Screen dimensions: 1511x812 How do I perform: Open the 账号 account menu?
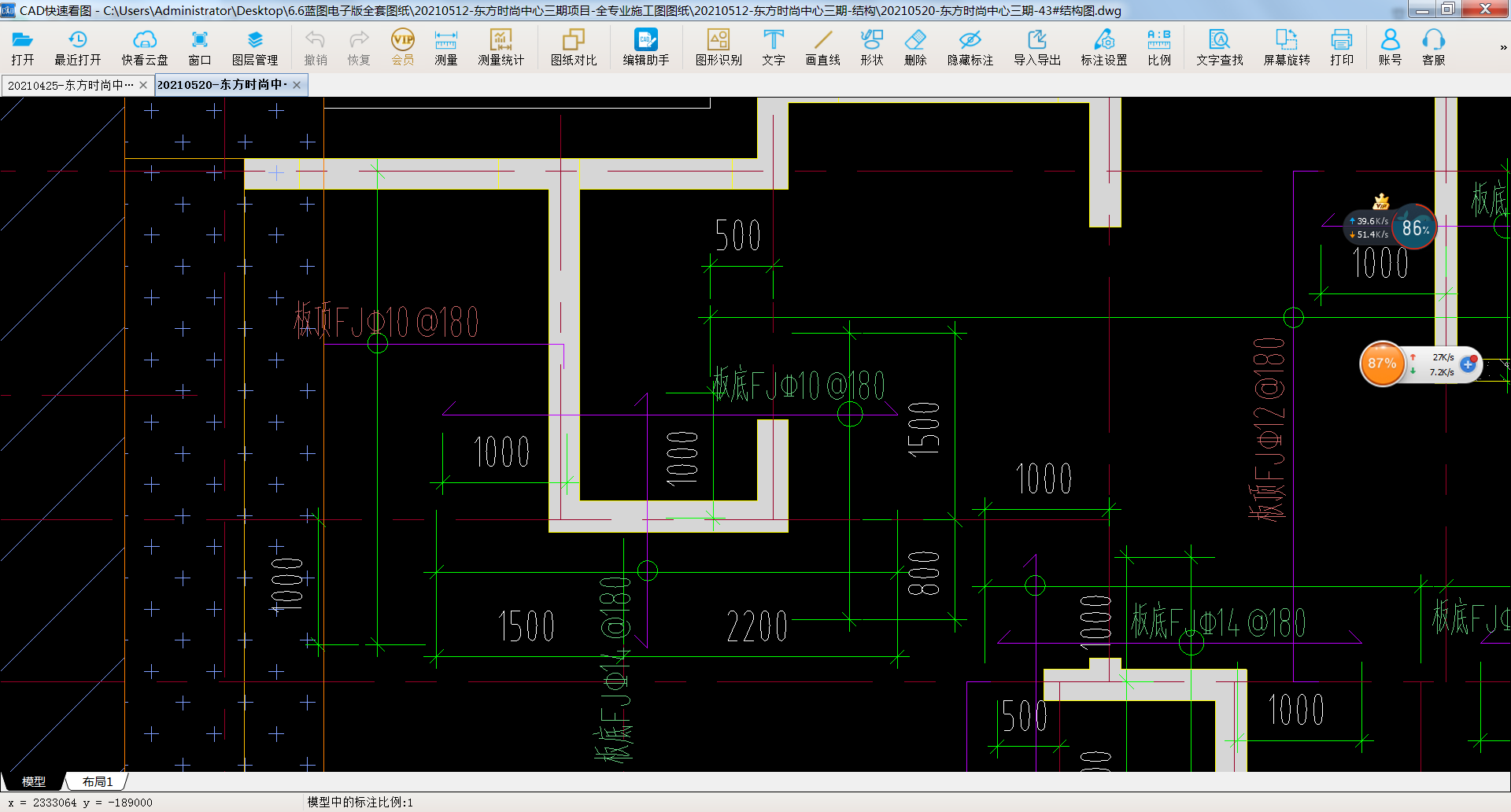click(1391, 48)
